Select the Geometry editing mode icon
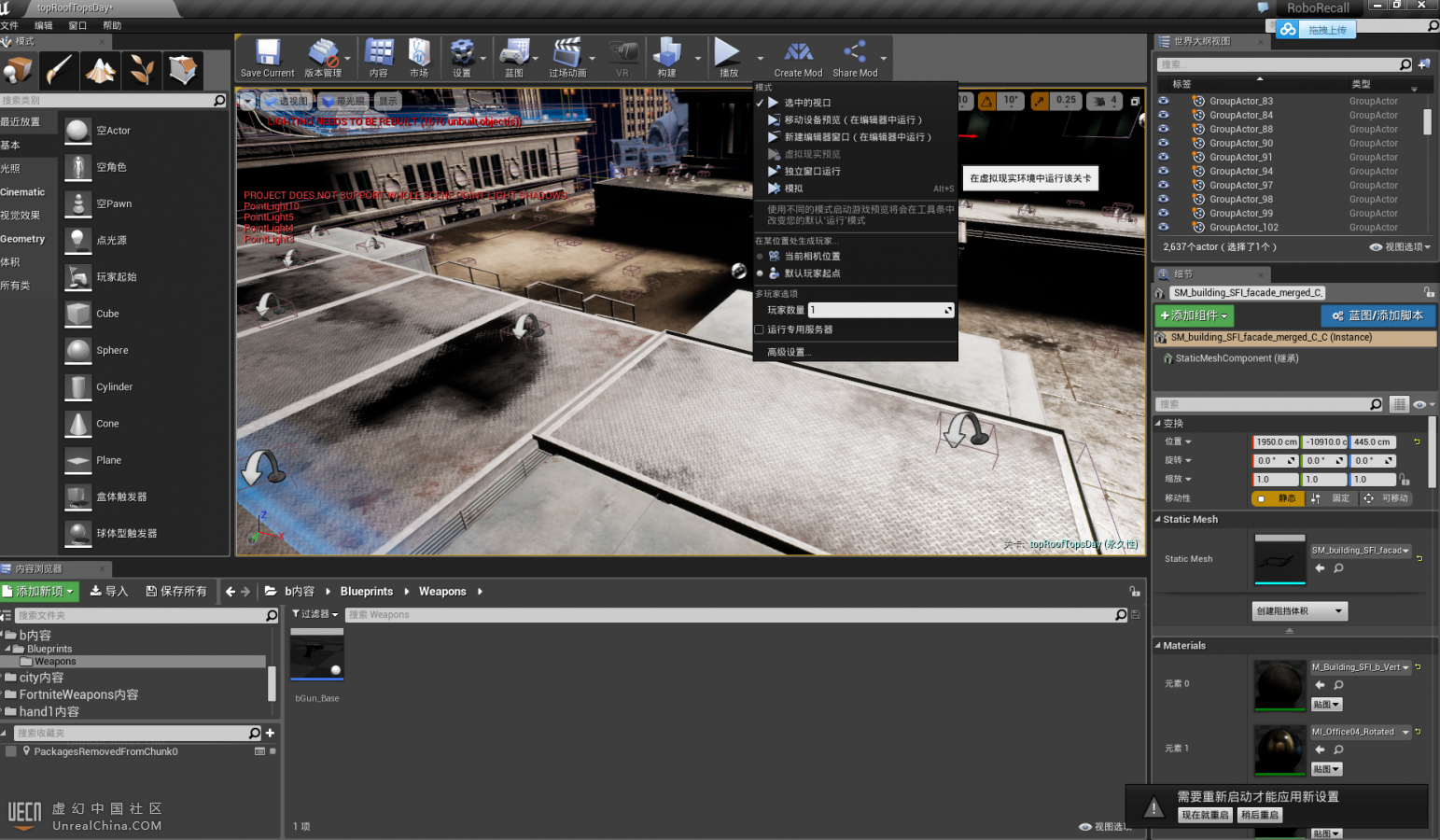Image resolution: width=1440 pixels, height=840 pixels. (182, 69)
